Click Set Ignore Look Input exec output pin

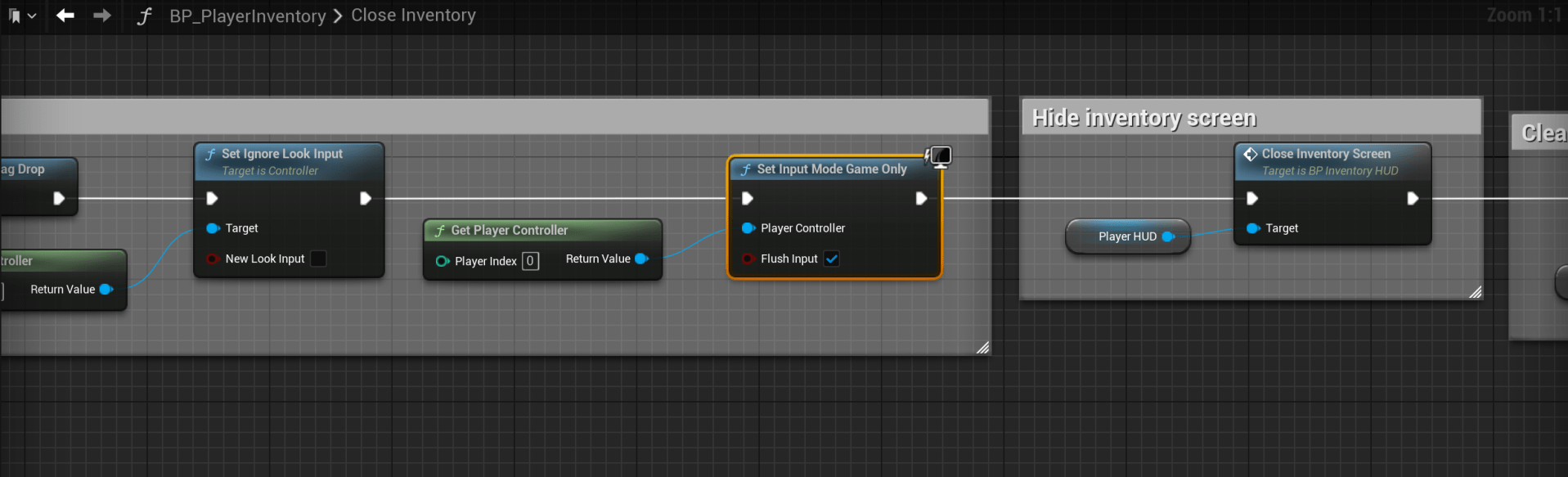pyautogui.click(x=366, y=198)
